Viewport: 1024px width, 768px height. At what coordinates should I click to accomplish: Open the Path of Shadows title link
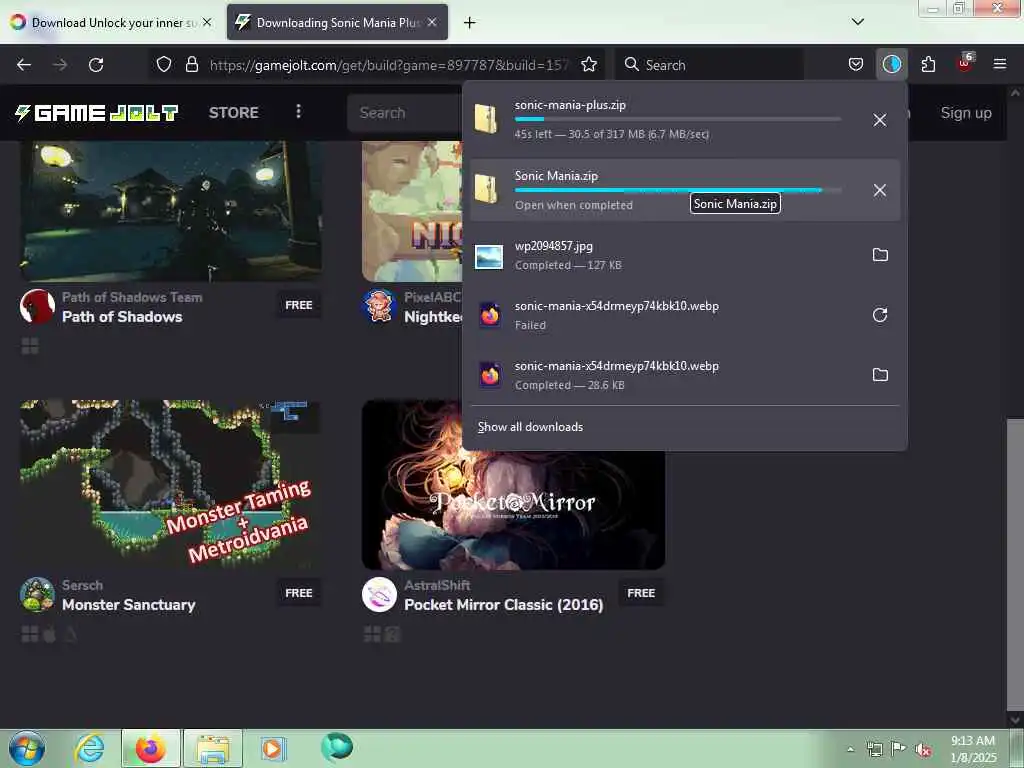[x=122, y=317]
